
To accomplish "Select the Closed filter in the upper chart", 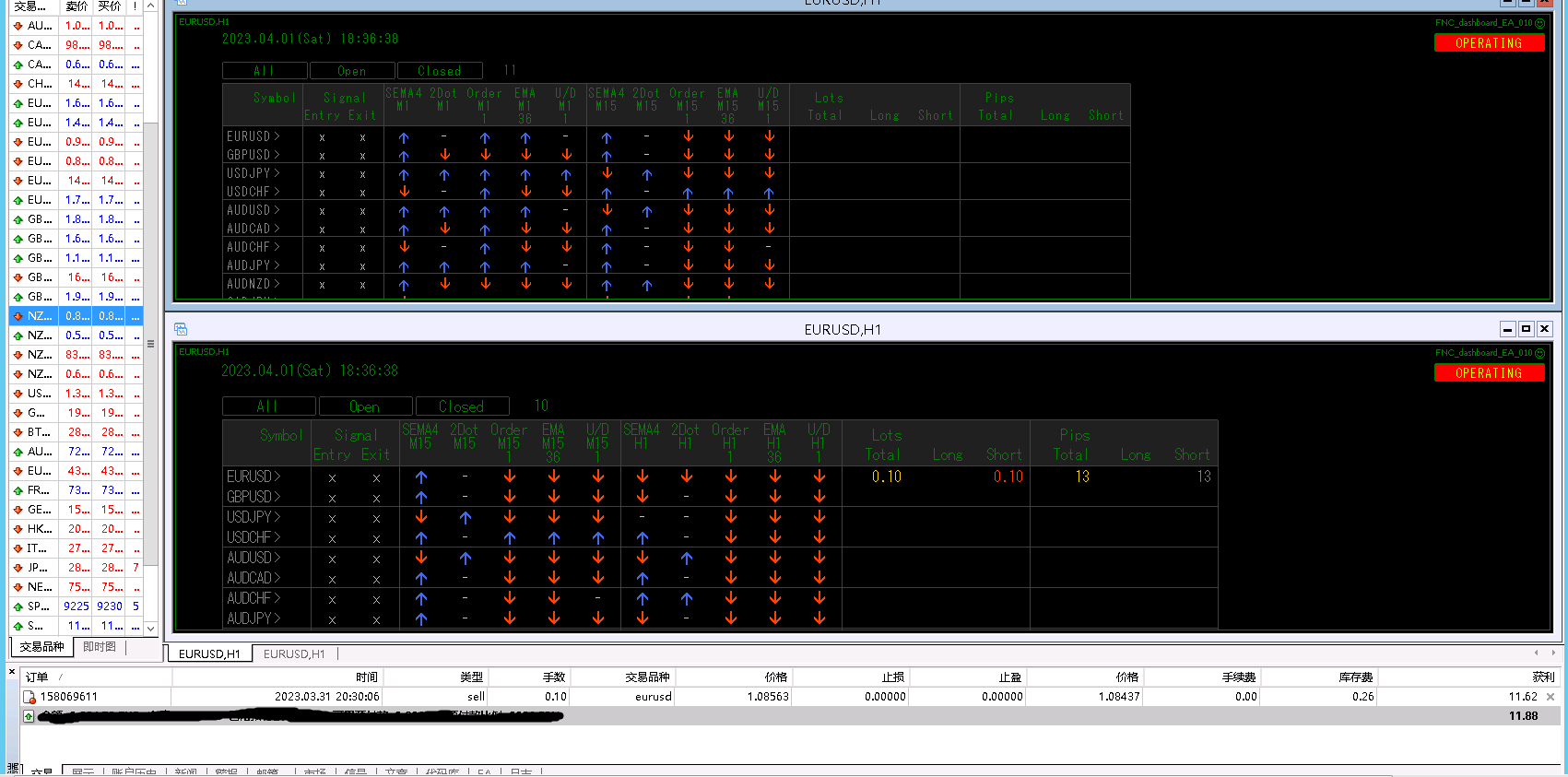I will point(440,71).
